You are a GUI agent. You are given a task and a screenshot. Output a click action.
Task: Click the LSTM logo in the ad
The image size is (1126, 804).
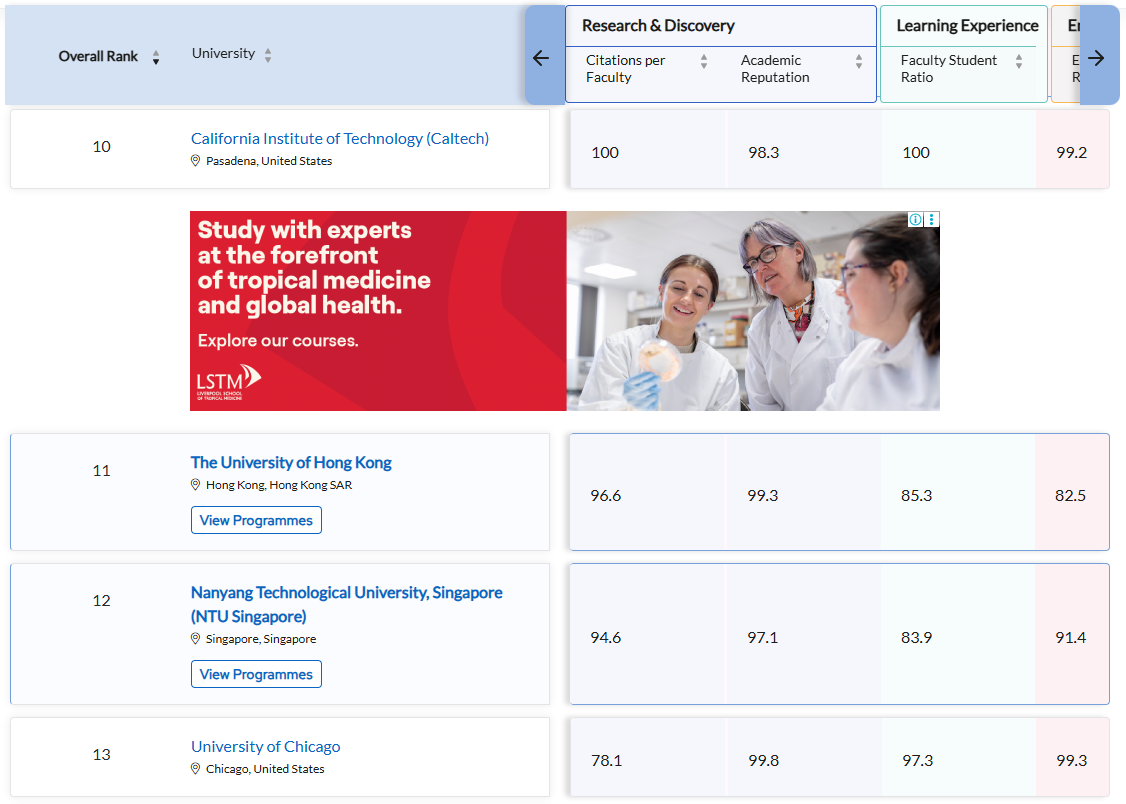point(229,381)
